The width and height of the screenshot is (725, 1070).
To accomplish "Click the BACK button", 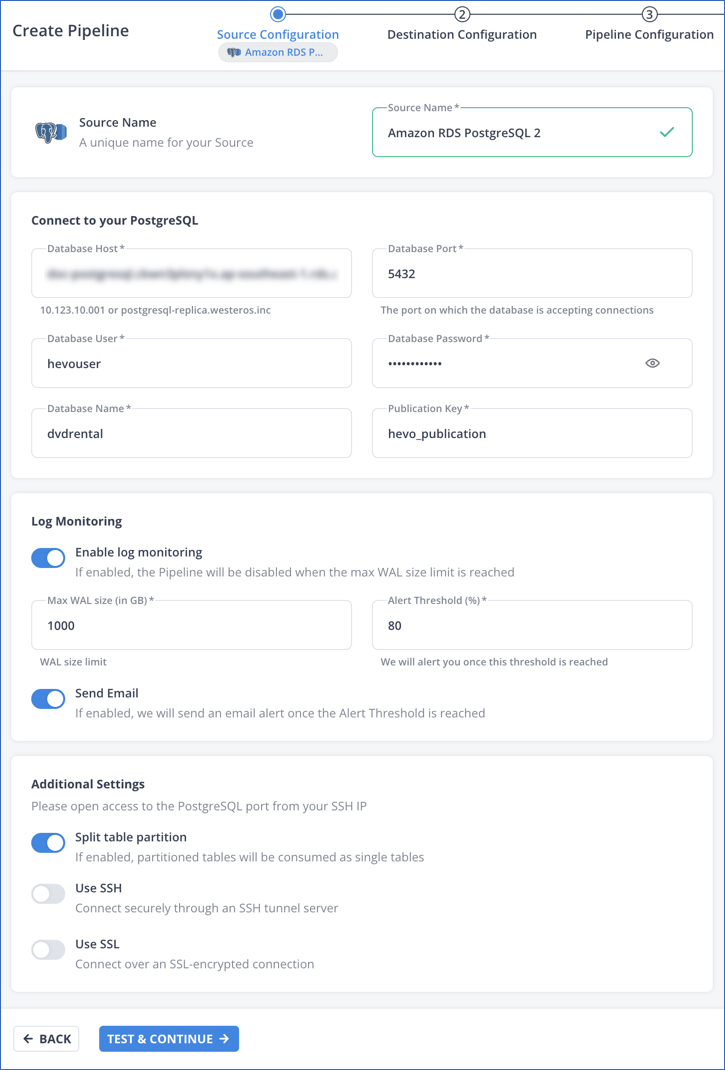I will (46, 1038).
